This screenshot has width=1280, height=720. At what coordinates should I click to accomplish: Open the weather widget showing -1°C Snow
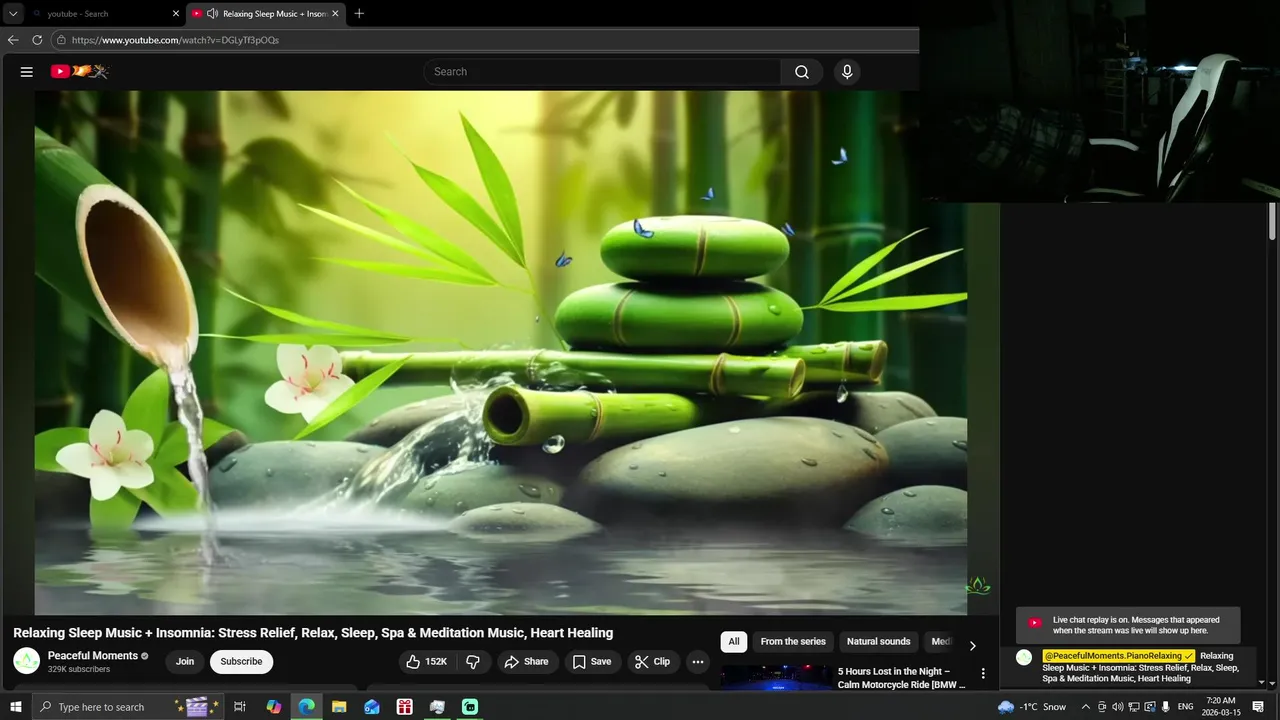coord(1032,707)
